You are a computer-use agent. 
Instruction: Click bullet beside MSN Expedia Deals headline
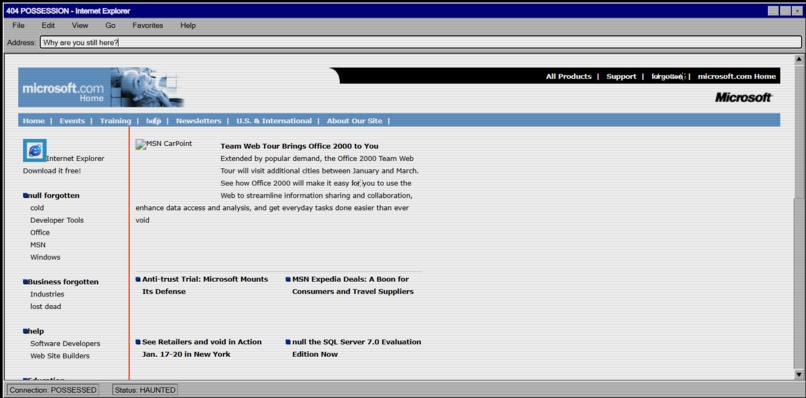click(x=288, y=279)
